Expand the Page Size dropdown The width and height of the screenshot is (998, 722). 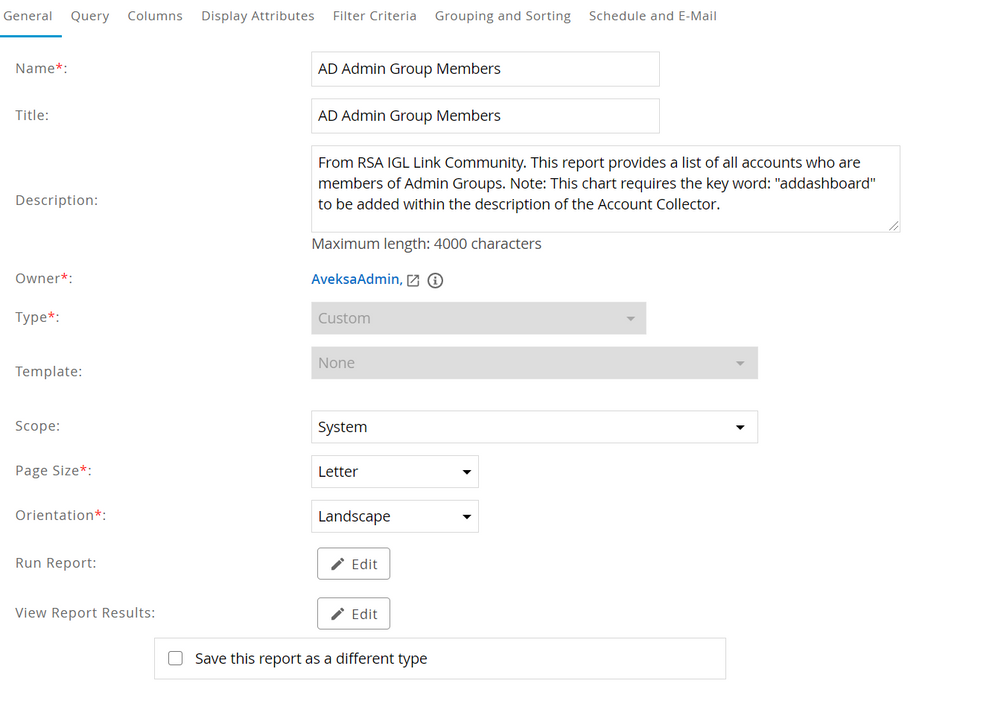pyautogui.click(x=395, y=472)
